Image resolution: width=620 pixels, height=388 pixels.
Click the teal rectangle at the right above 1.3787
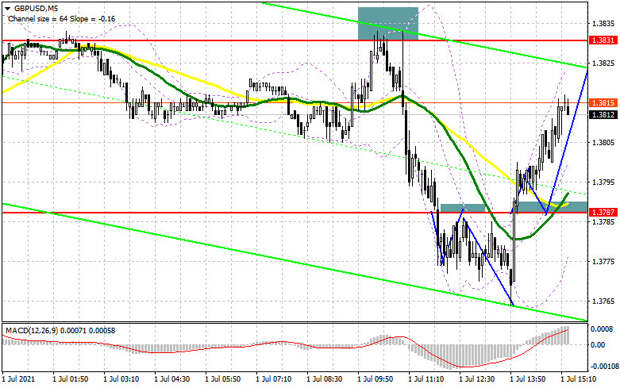[550, 207]
